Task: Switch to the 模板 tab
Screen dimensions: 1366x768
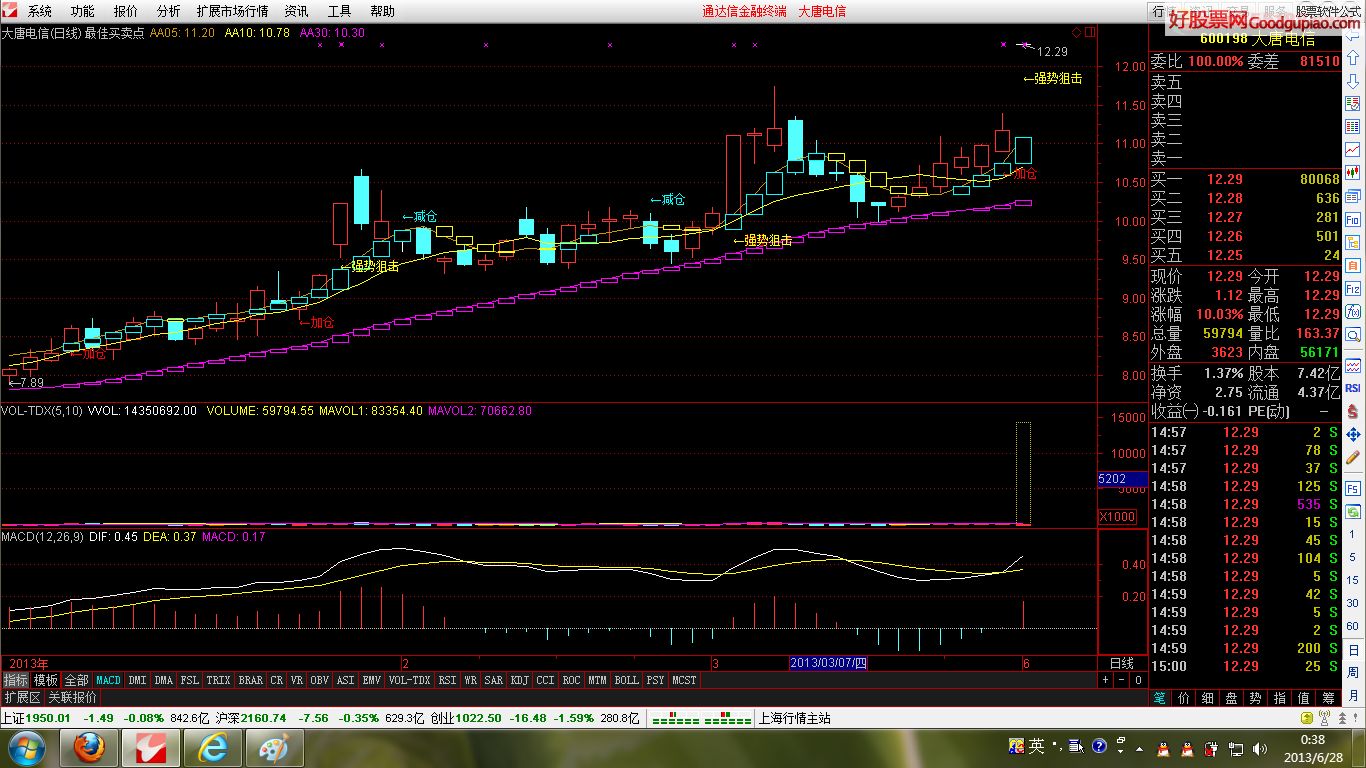Action: point(46,680)
